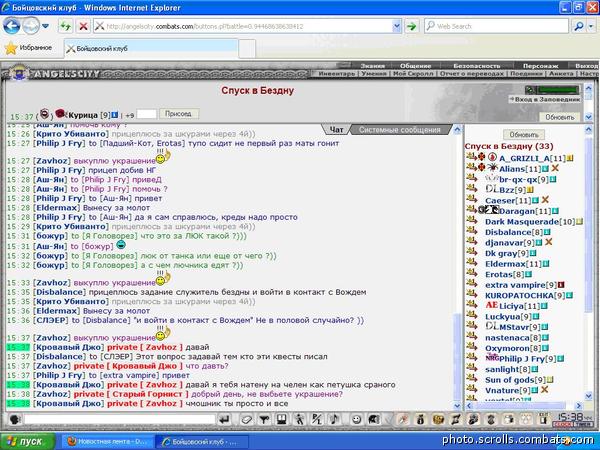Image resolution: width=600 pixels, height=450 pixels.
Task: Click the eraser clear-text icon in chat bar
Action: [246, 420]
